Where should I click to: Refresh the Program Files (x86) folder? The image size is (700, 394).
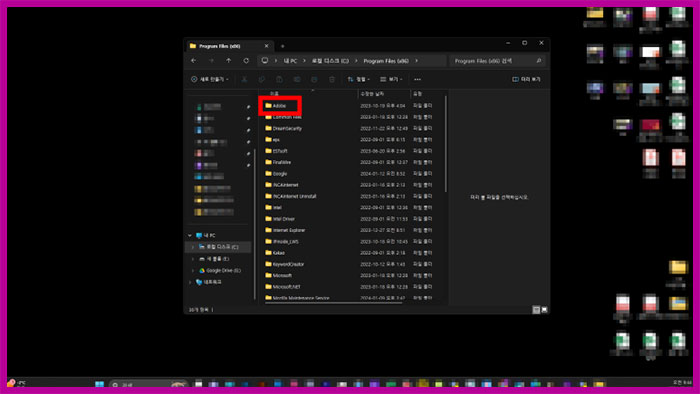click(246, 61)
